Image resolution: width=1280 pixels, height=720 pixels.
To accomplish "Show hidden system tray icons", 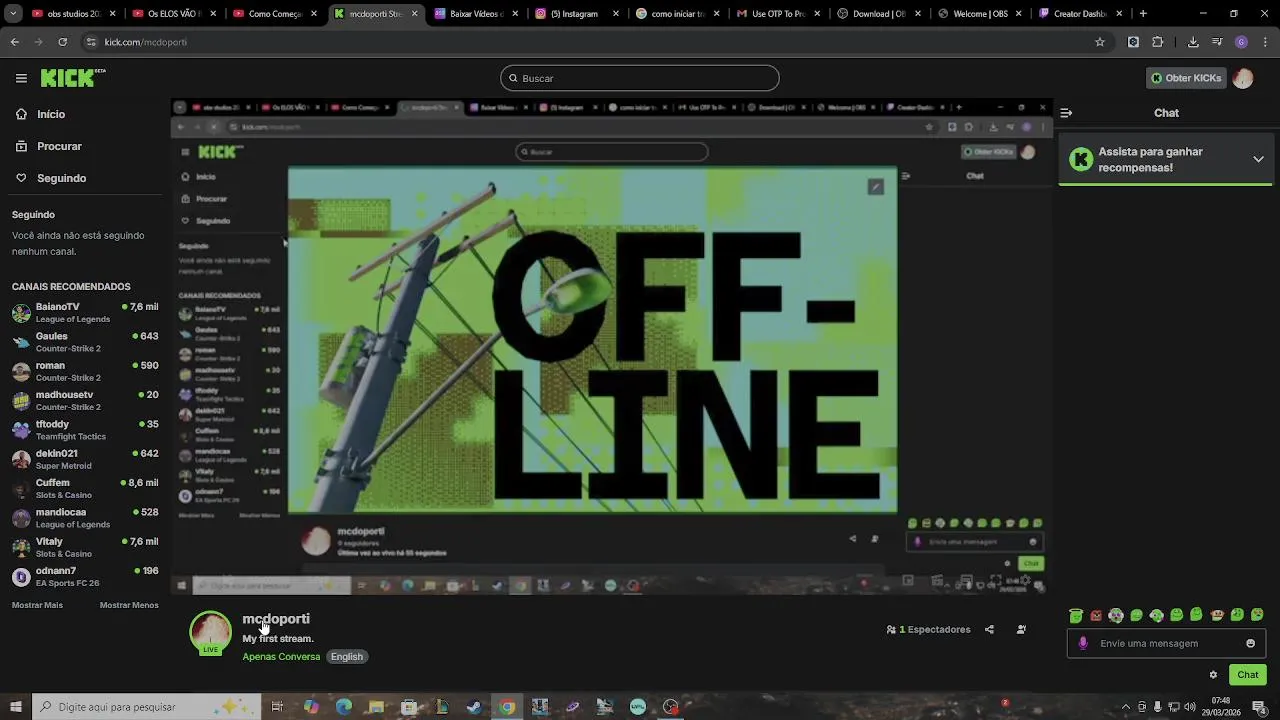I will pos(1126,707).
